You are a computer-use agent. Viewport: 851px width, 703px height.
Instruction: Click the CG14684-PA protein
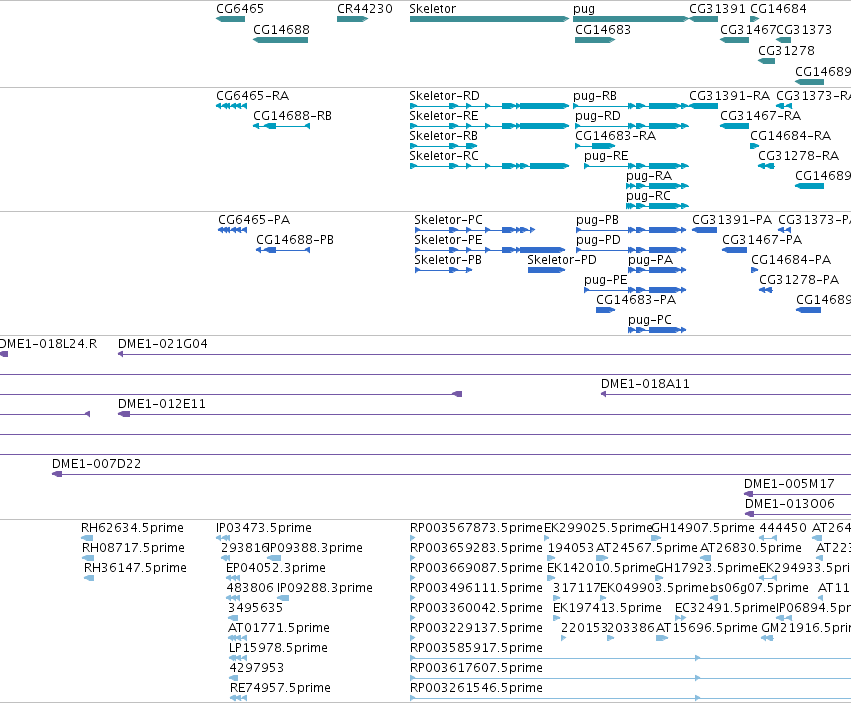pyautogui.click(x=754, y=270)
